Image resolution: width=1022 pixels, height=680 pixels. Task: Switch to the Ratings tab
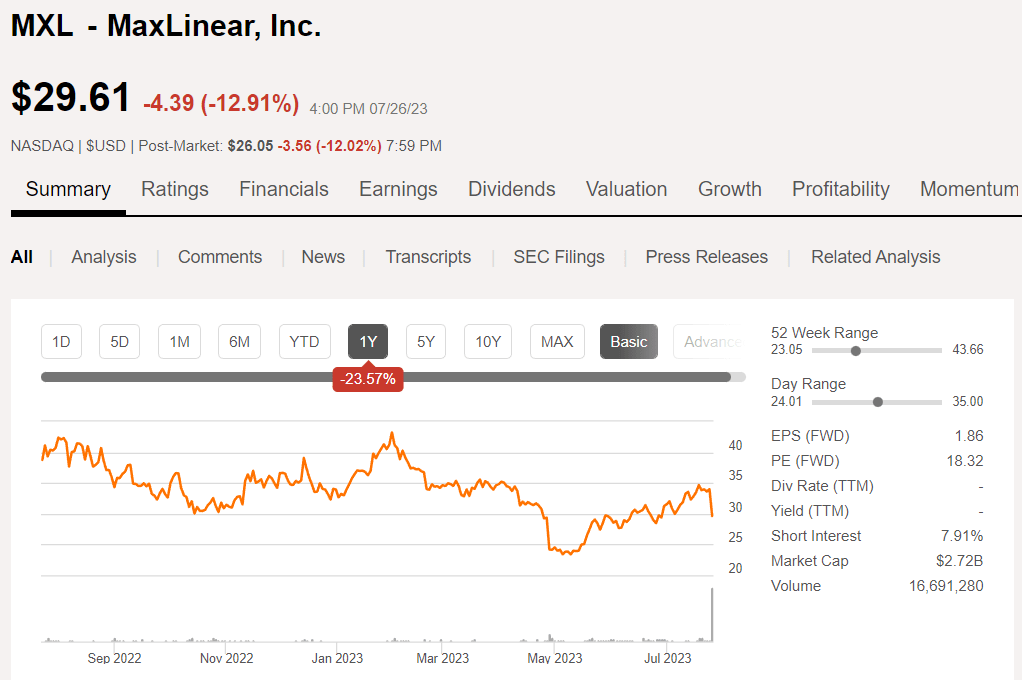174,189
